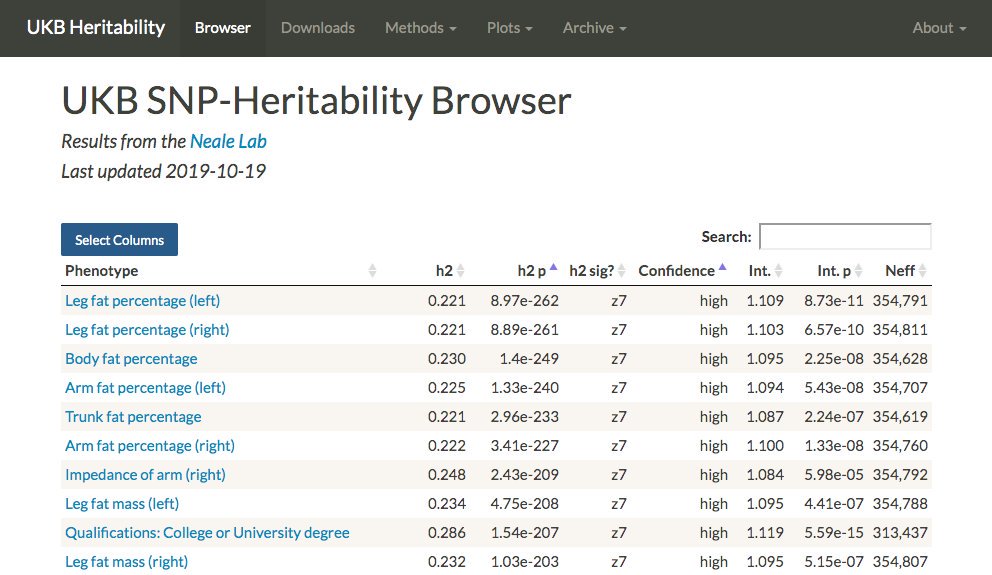Sort by Int. column arrows
992x575 pixels.
pos(779,271)
